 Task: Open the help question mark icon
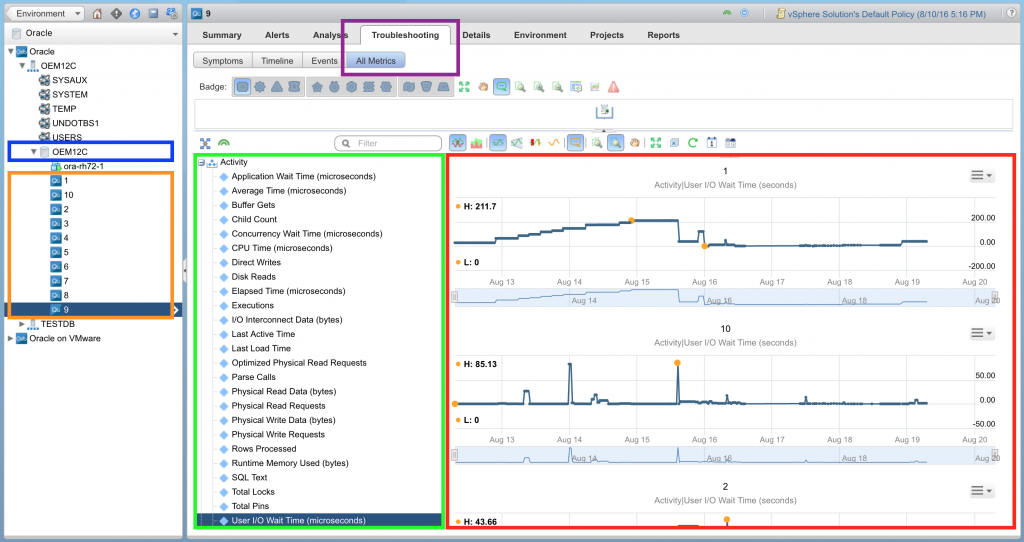[1011, 13]
